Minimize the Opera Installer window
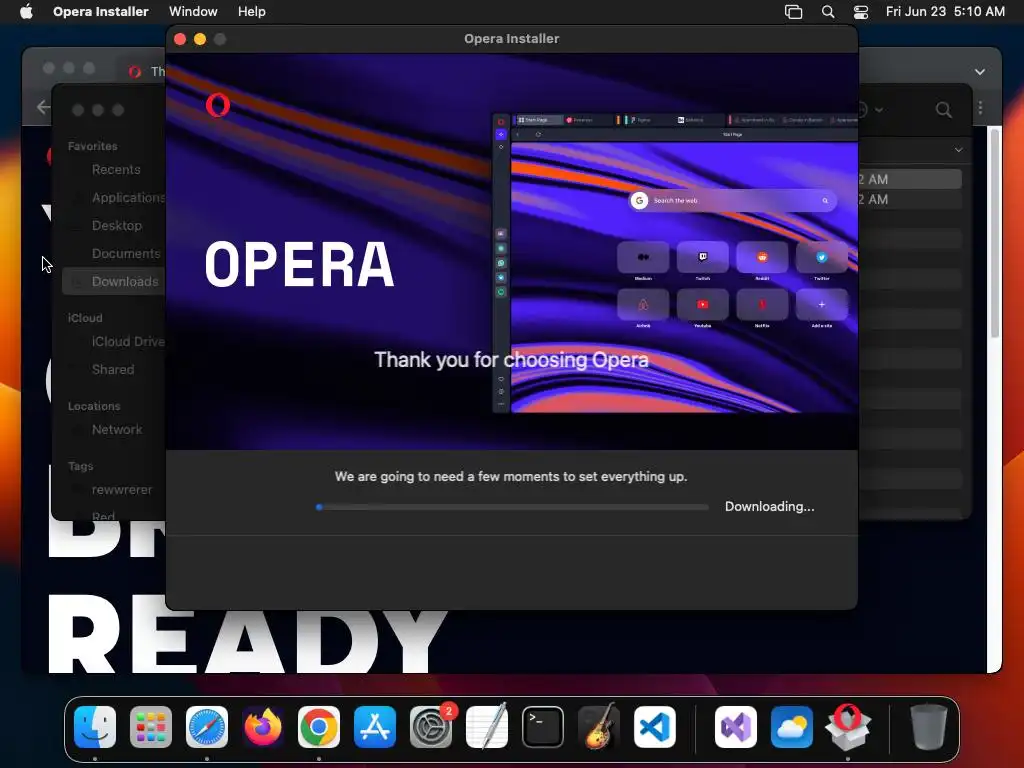The height and width of the screenshot is (768, 1024). pos(200,39)
